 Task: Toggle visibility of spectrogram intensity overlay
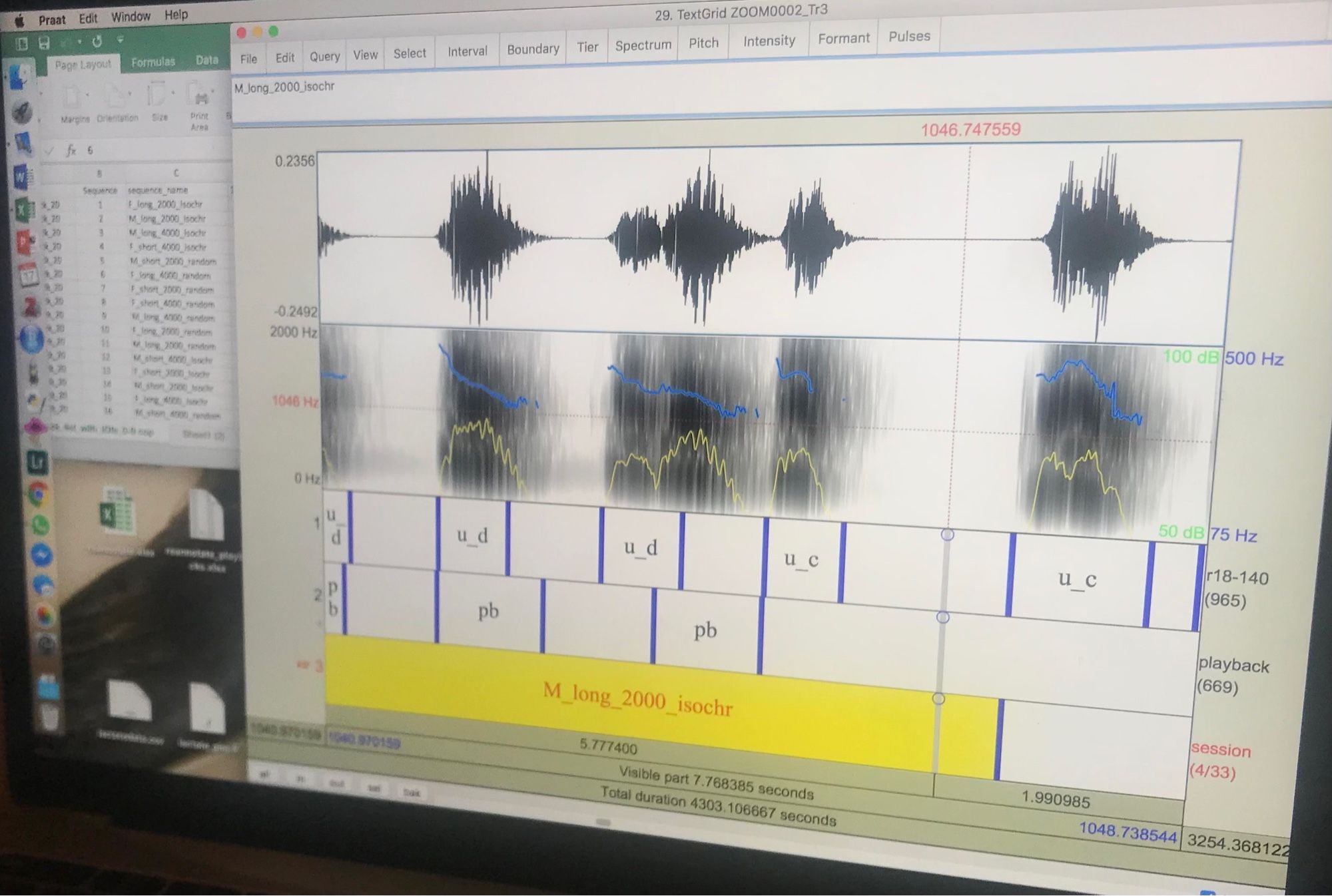click(768, 37)
